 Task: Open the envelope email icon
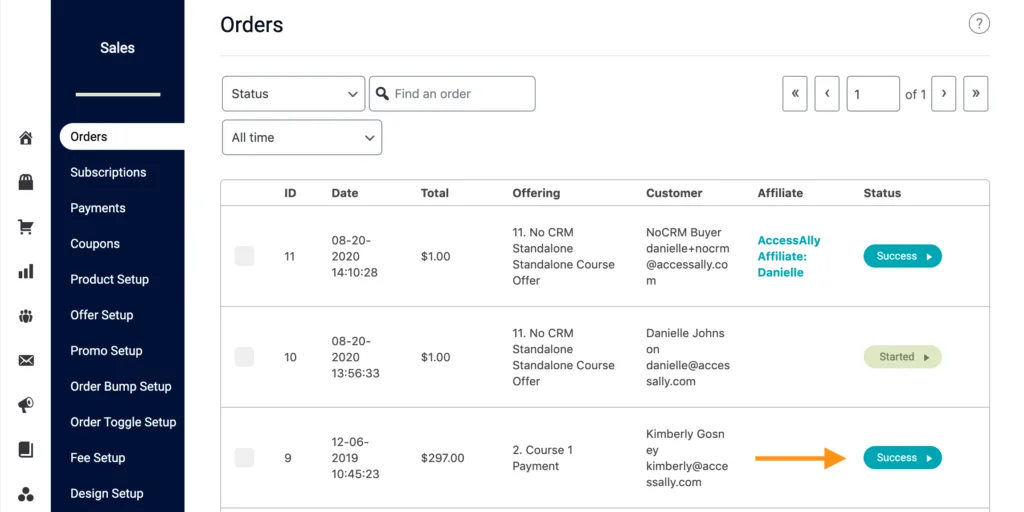point(26,360)
